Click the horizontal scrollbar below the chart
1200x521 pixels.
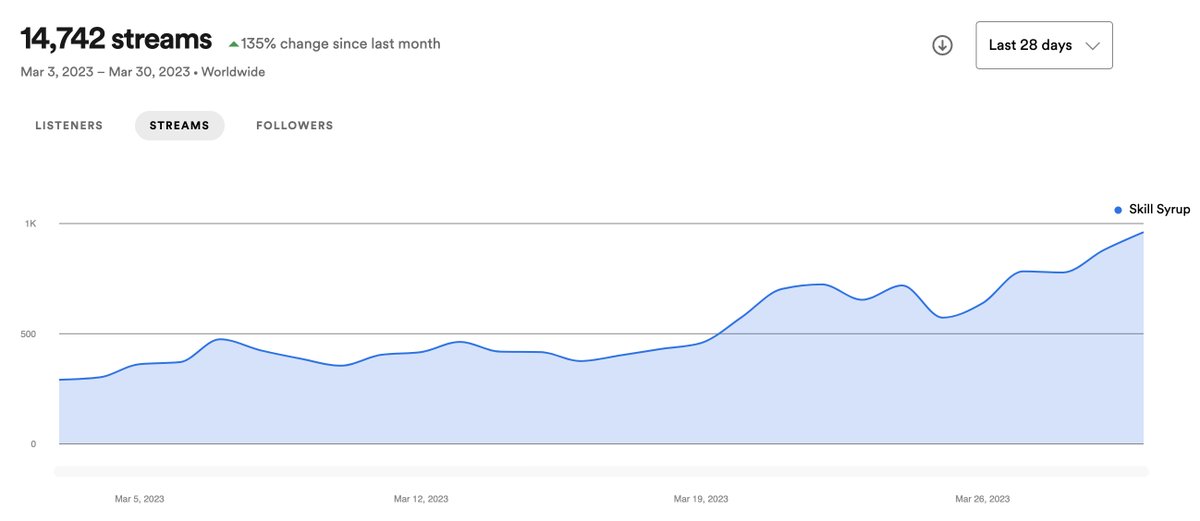click(601, 471)
